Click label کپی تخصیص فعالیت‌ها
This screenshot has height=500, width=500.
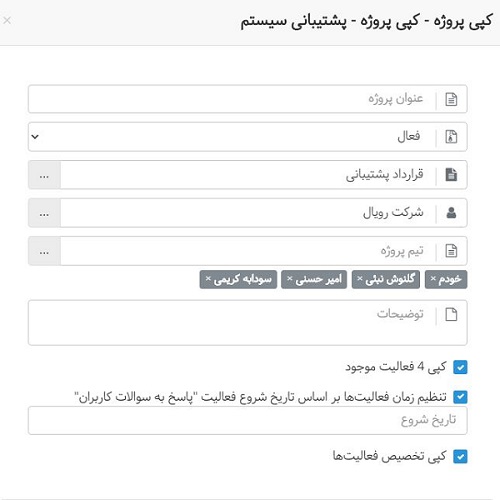tap(389, 456)
